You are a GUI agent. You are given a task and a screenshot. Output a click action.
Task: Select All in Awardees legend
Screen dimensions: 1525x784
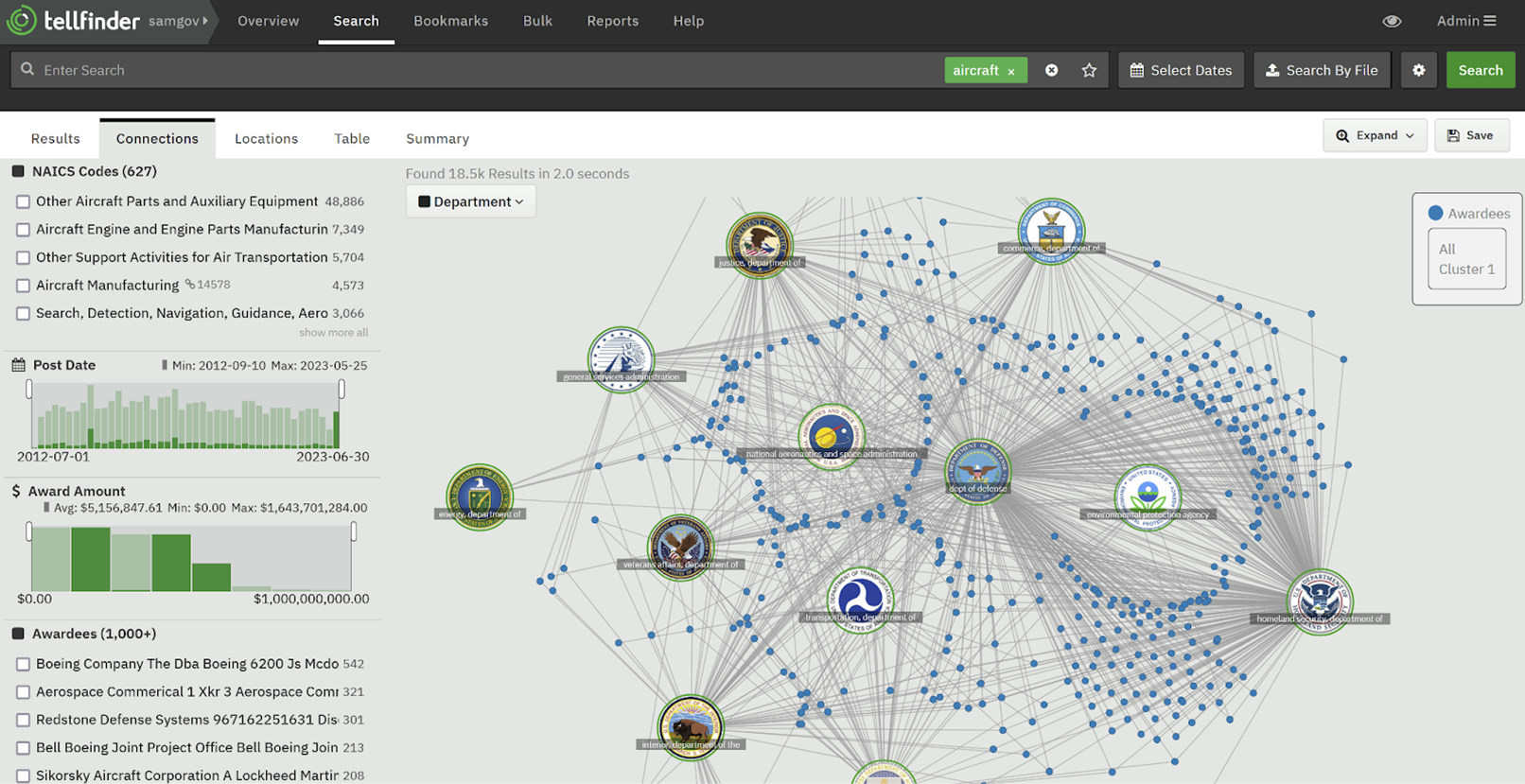point(1446,249)
